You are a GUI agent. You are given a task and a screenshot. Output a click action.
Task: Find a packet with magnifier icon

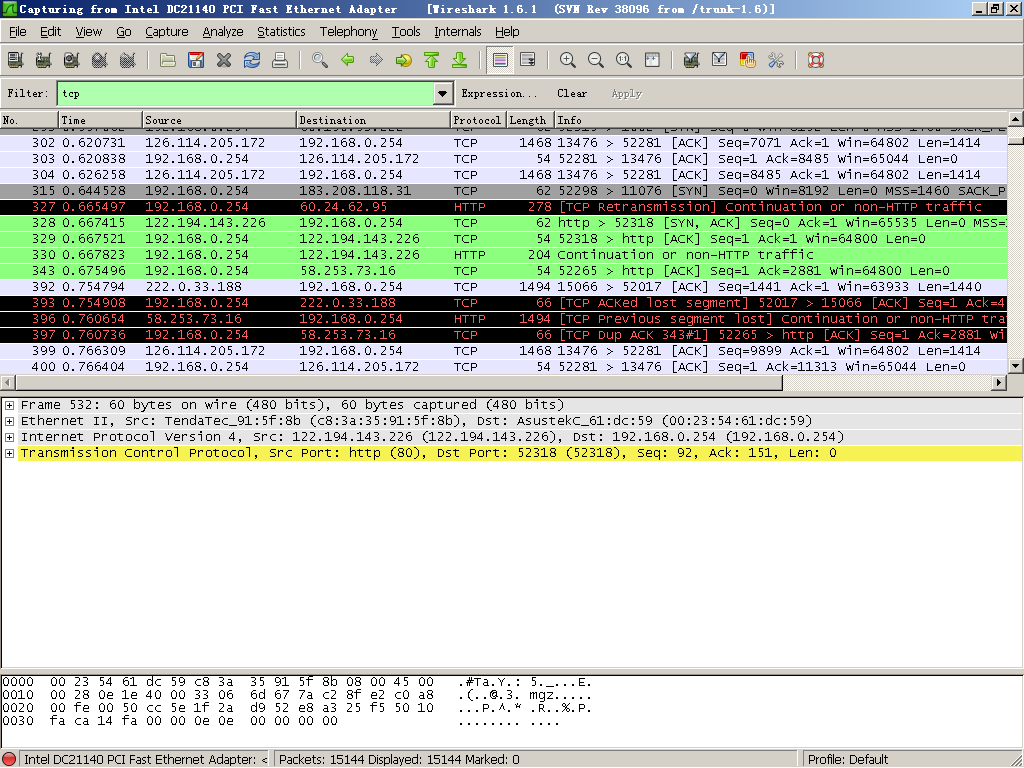tap(320, 60)
